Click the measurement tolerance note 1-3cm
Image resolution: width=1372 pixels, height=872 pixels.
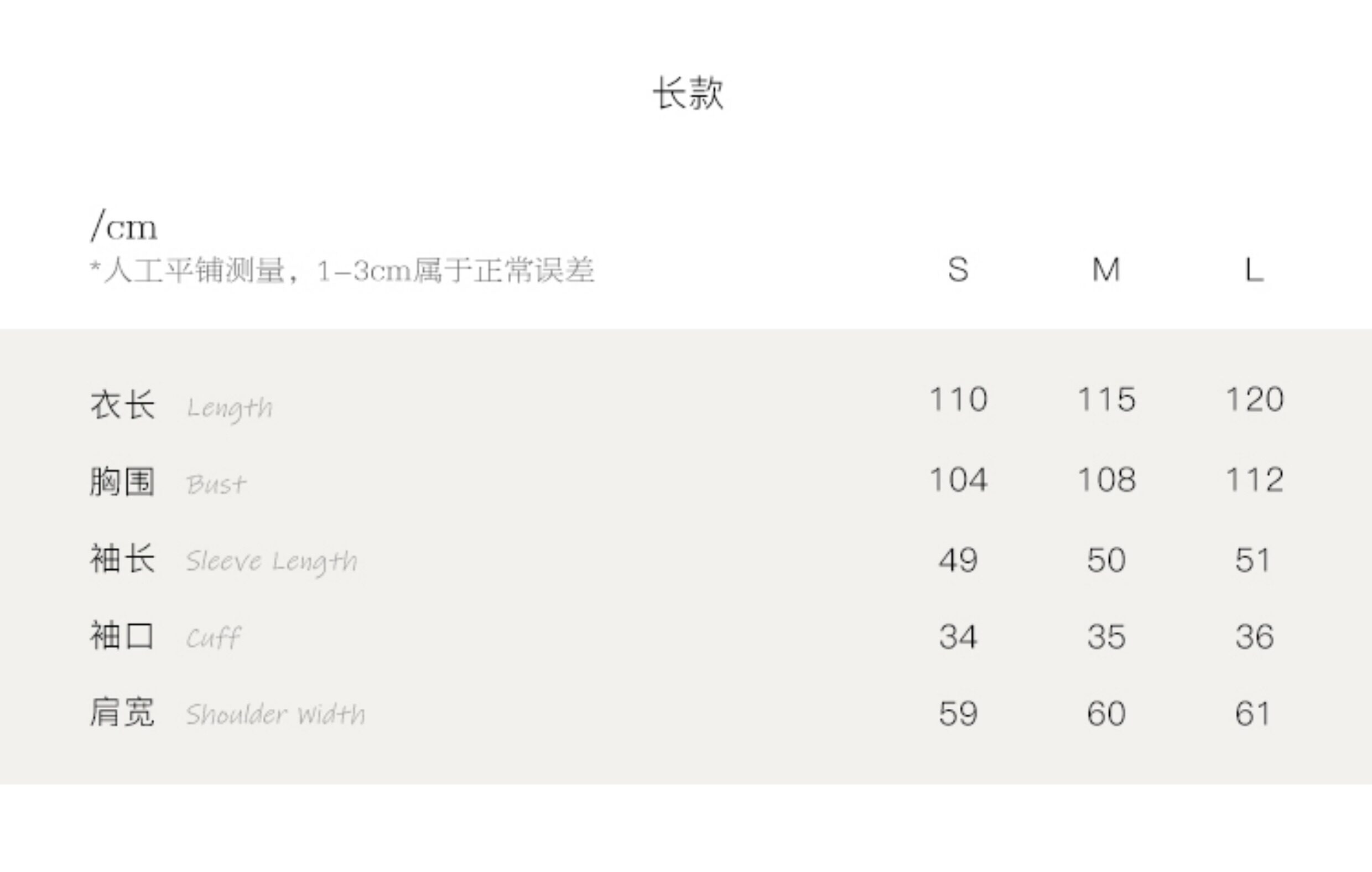point(342,271)
